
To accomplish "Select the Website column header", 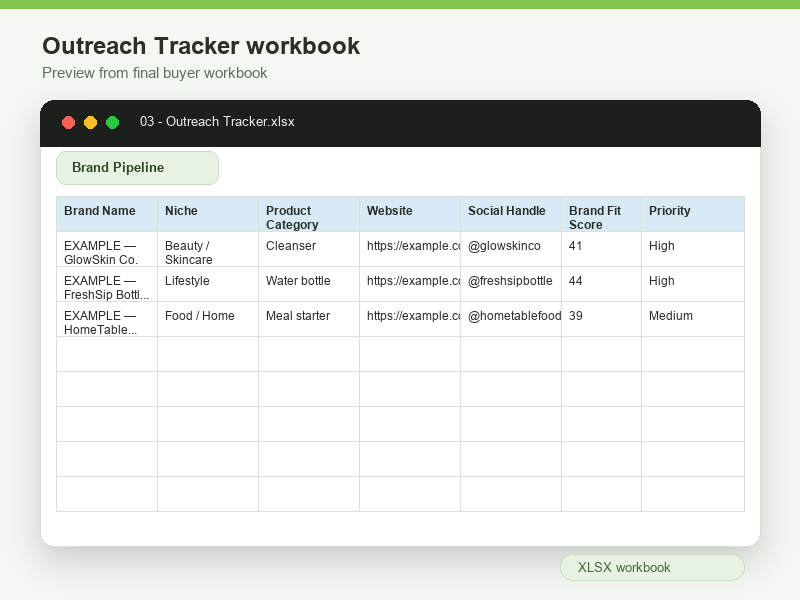I will 410,214.
